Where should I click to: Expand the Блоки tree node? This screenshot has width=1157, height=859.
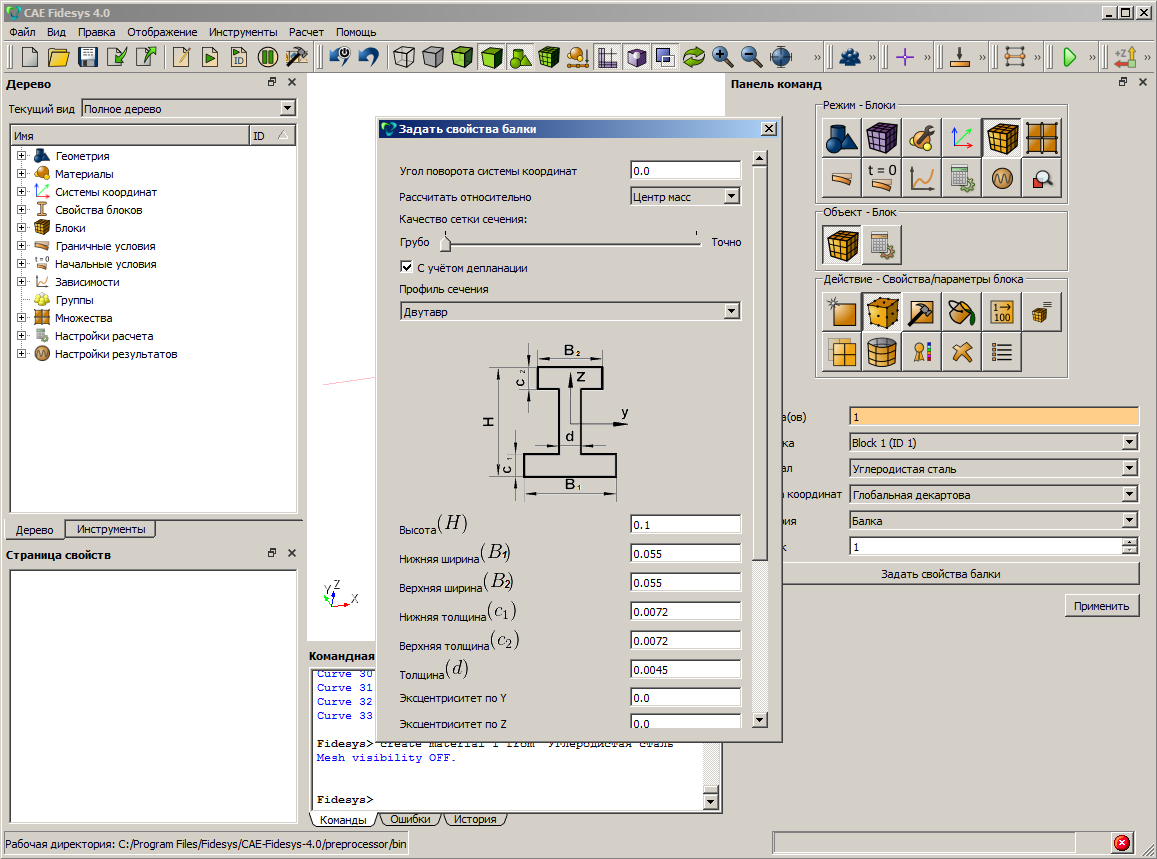(x=21, y=227)
